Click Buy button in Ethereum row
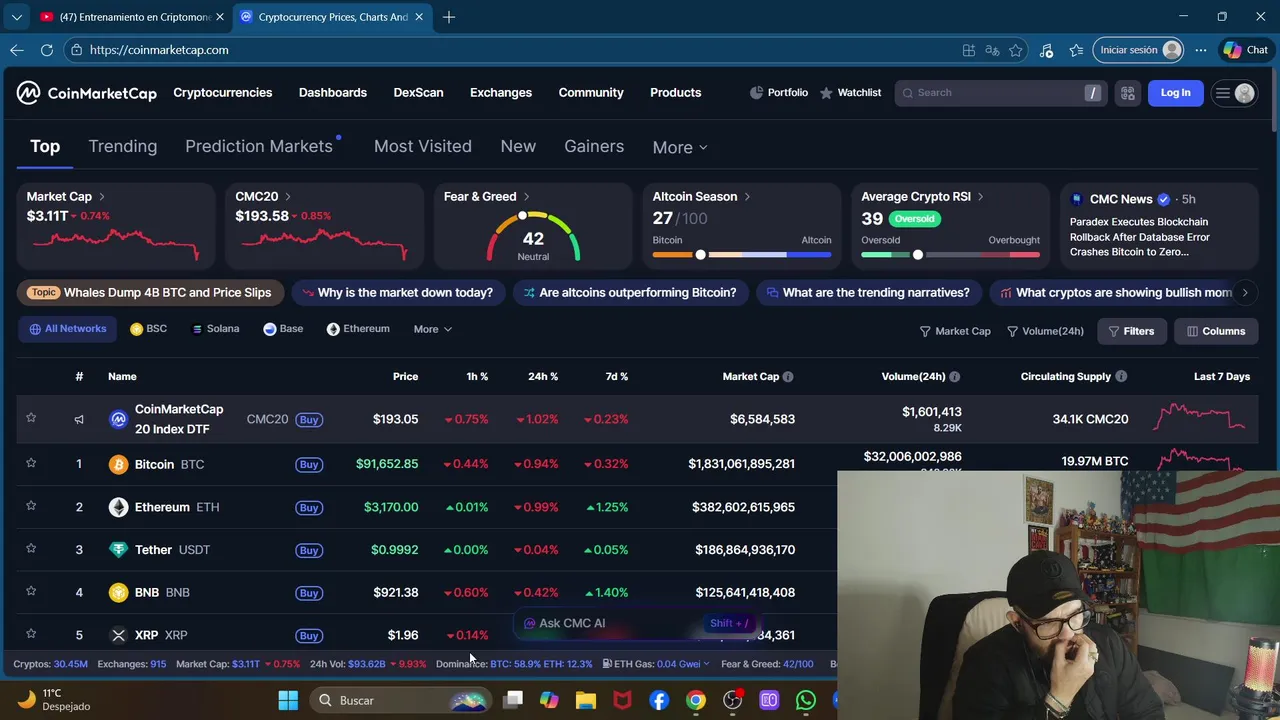The width and height of the screenshot is (1280, 720). click(309, 508)
